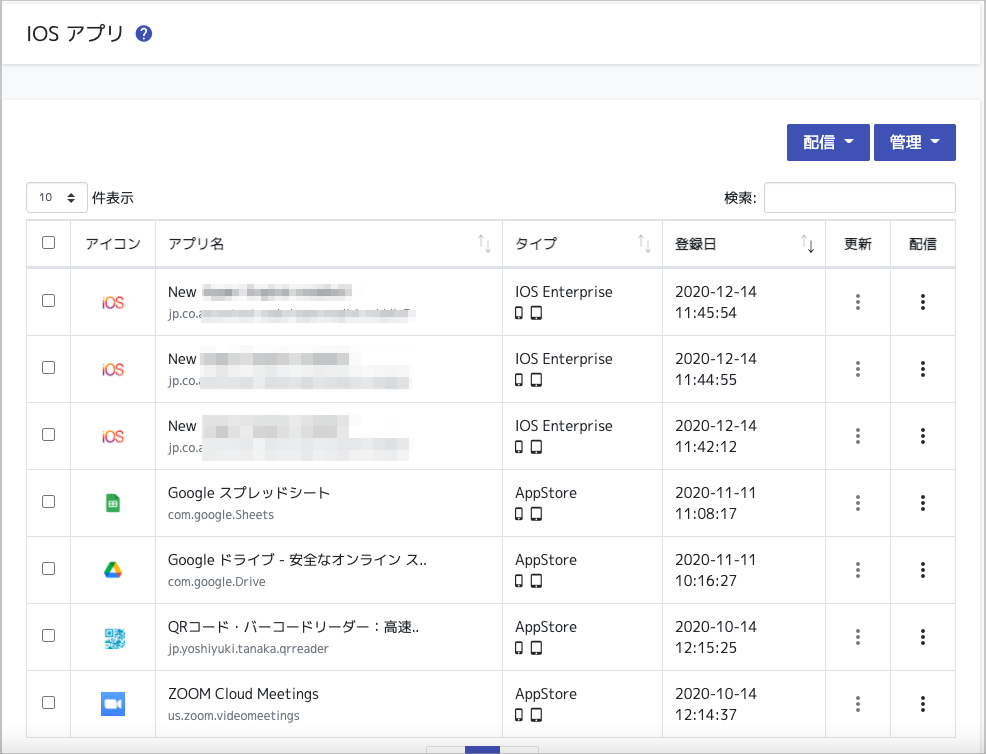
Task: Click the Google Sheets app icon
Action: coord(113,503)
